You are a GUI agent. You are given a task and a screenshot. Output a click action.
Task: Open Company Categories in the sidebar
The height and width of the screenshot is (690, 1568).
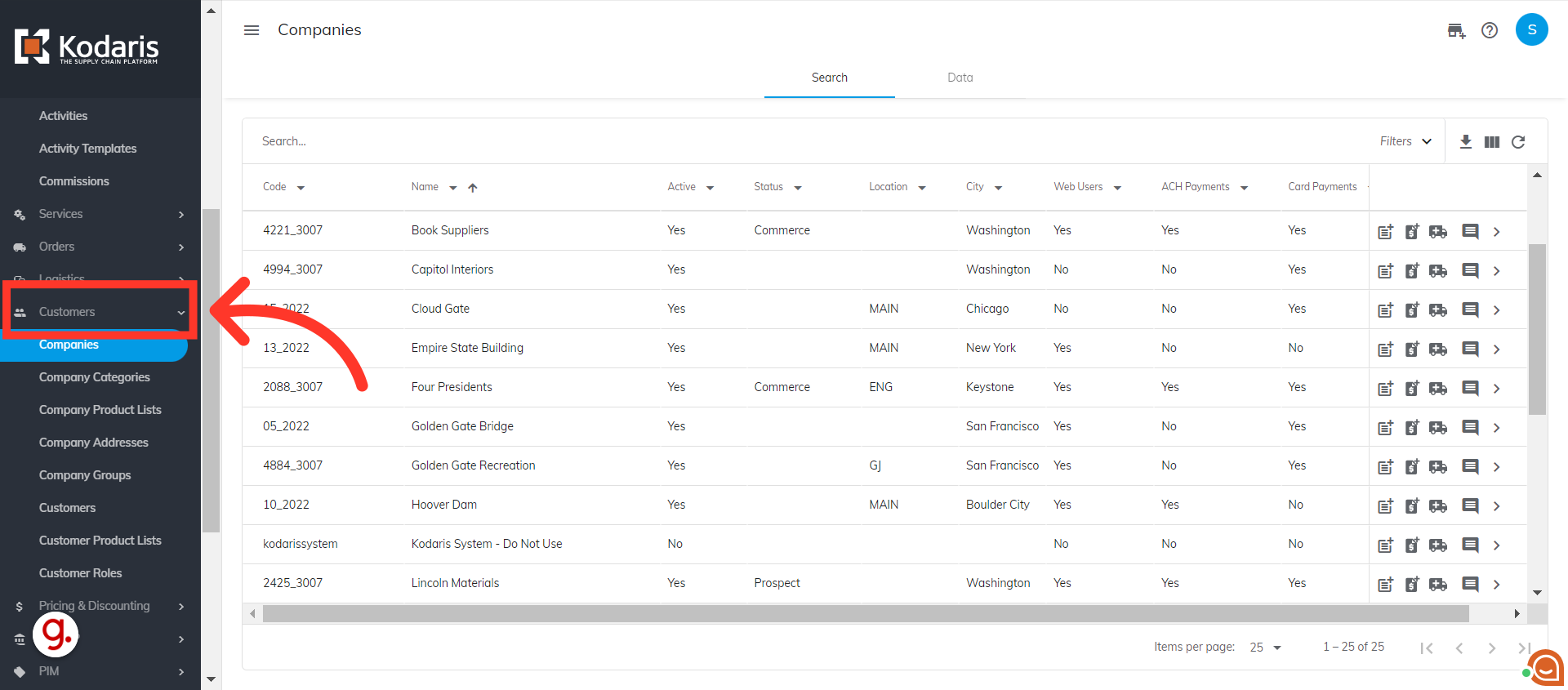click(x=94, y=377)
